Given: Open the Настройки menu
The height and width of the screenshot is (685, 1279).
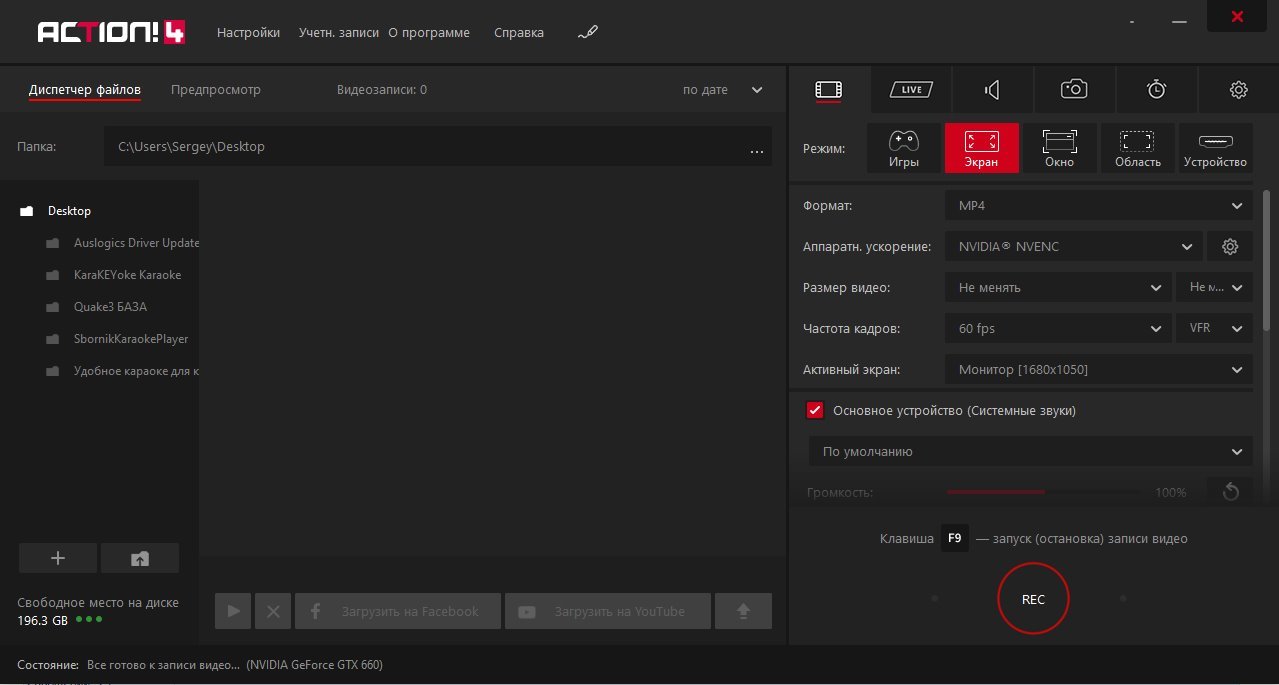Looking at the screenshot, I should pyautogui.click(x=248, y=32).
